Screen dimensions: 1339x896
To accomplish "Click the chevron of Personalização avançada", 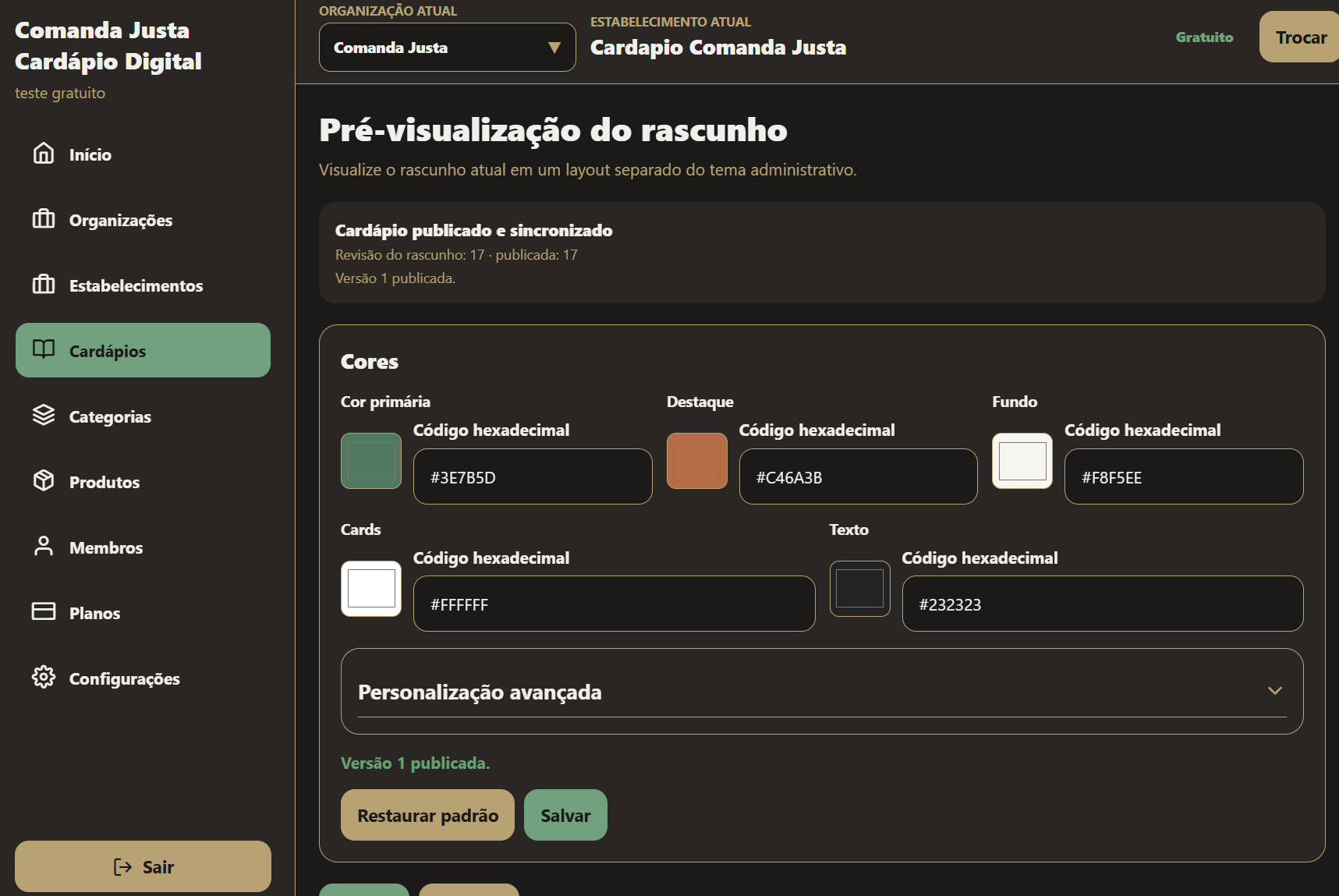I will [1275, 691].
